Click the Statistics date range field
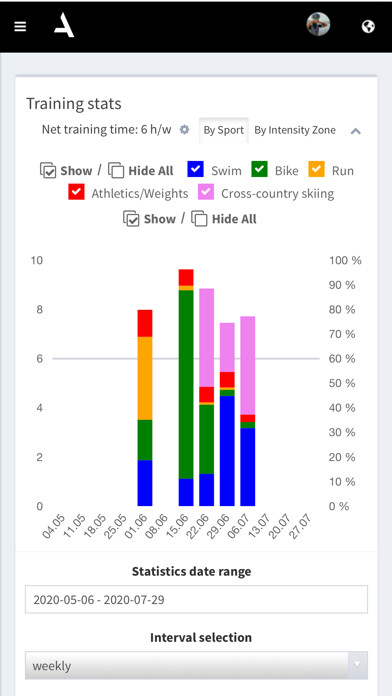Screen dimensions: 392x696 coord(196,599)
